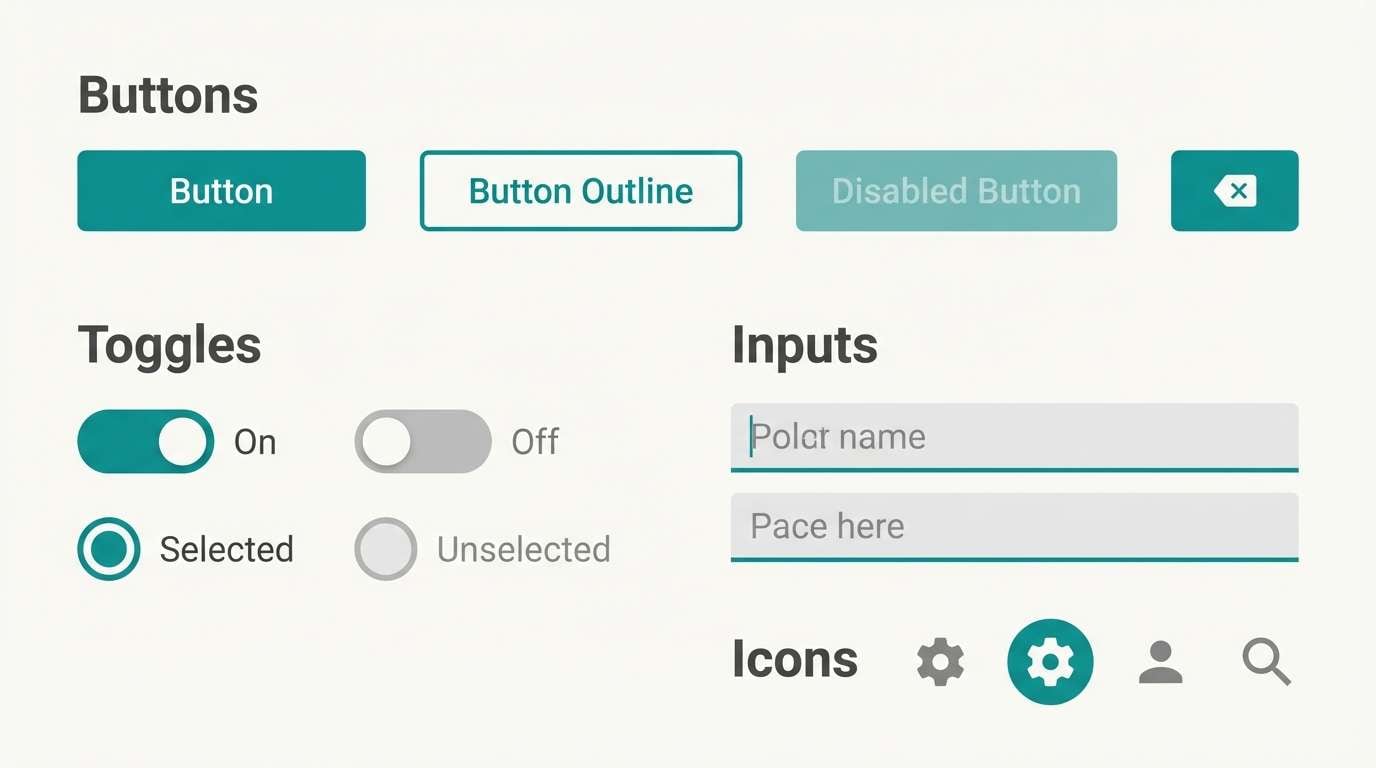1376x768 pixels.
Task: Open search via the magnifier icon
Action: click(1266, 662)
